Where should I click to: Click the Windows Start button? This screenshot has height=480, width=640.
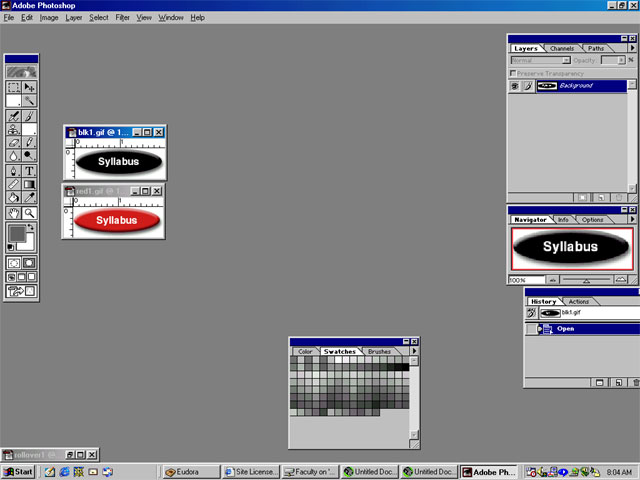18,471
